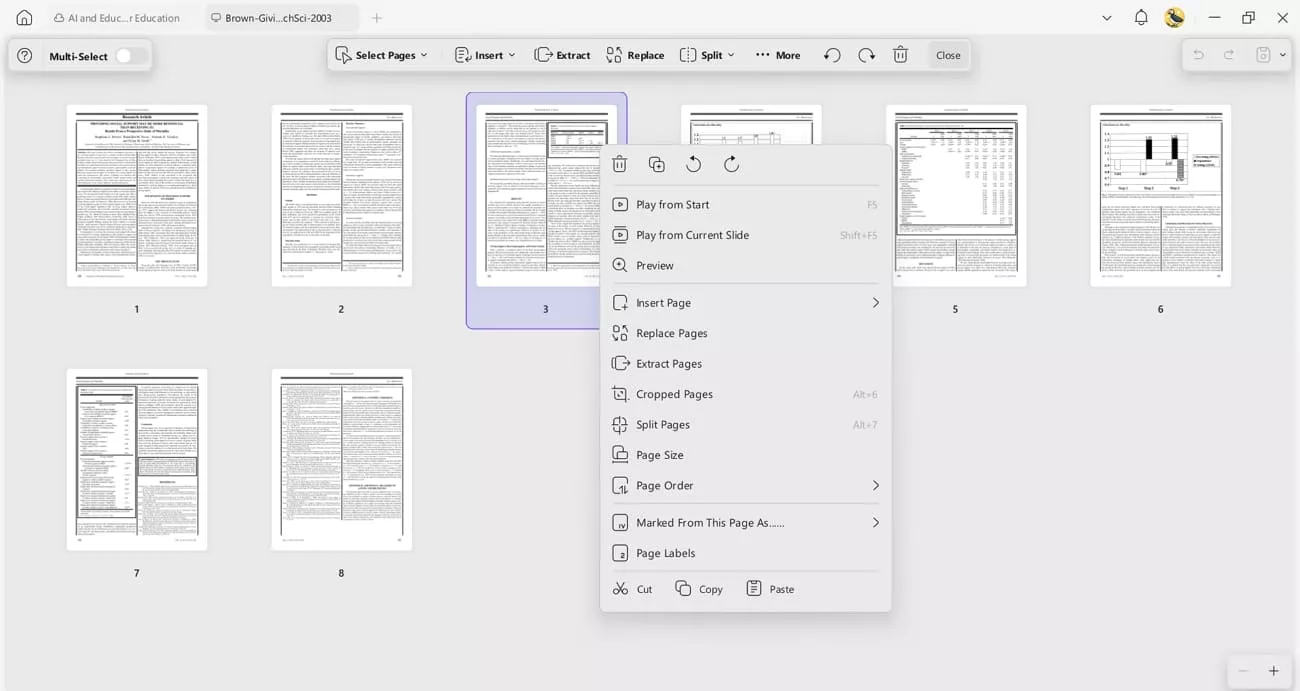The width and height of the screenshot is (1300, 691).
Task: Rotate page clockwise from context menu
Action: tap(731, 164)
